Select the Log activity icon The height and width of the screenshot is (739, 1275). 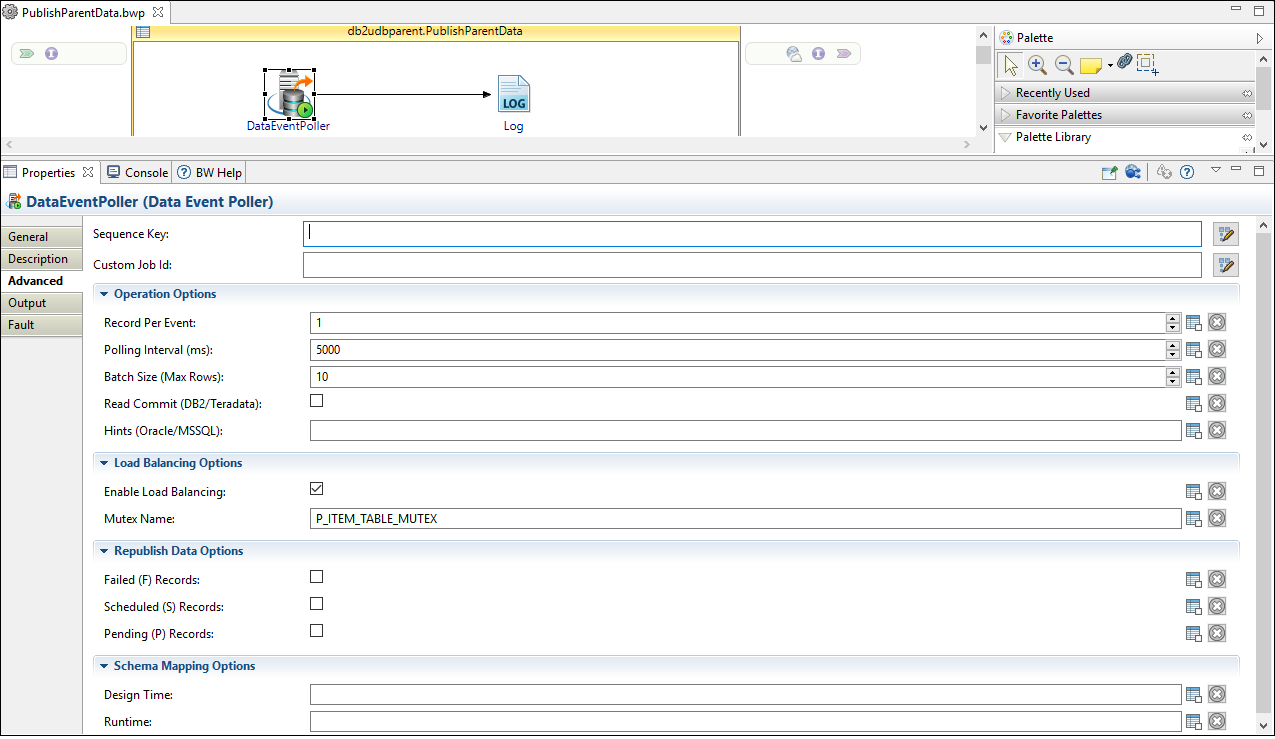pos(513,95)
